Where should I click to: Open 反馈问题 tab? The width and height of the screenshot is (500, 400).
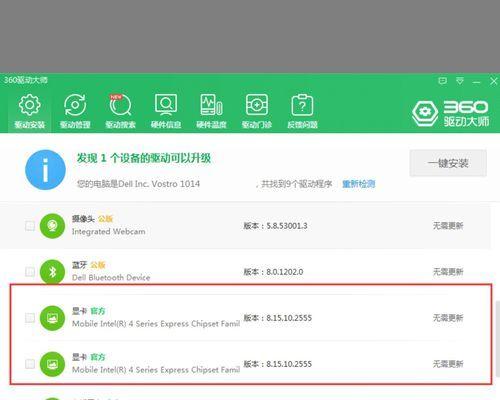[x=302, y=111]
